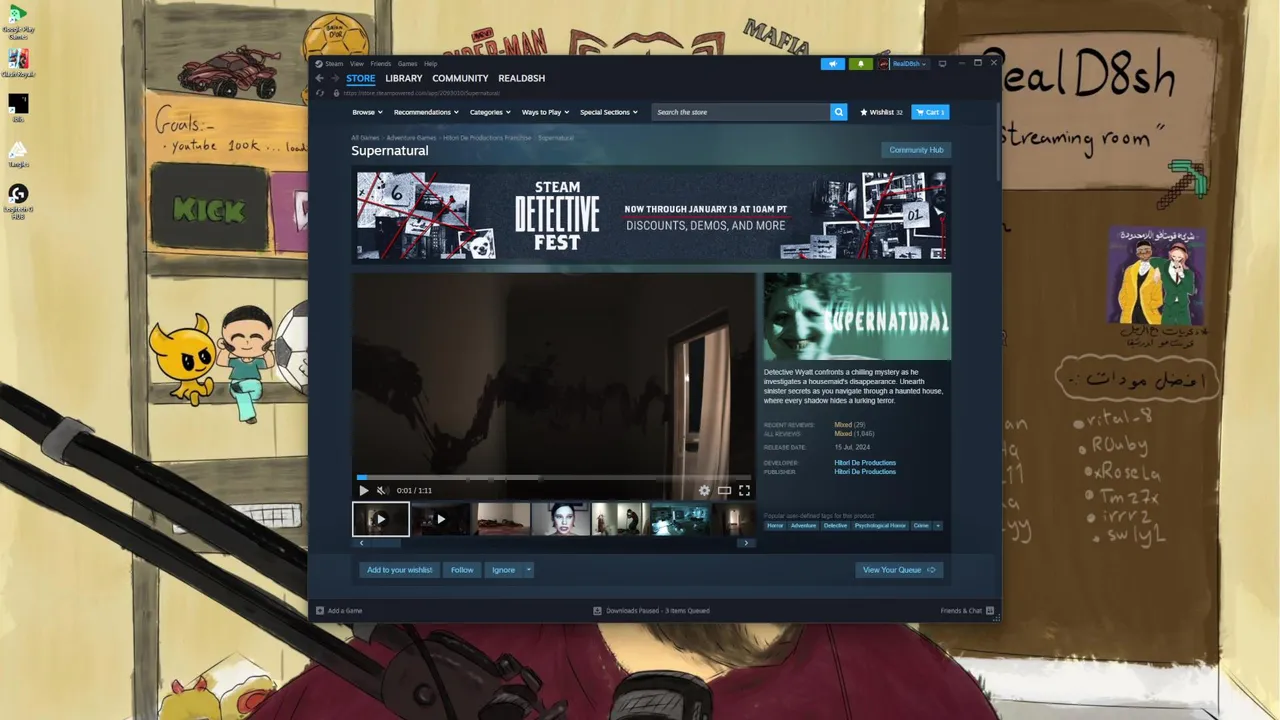The image size is (1280, 720).
Task: Open the Help menu
Action: (430, 64)
